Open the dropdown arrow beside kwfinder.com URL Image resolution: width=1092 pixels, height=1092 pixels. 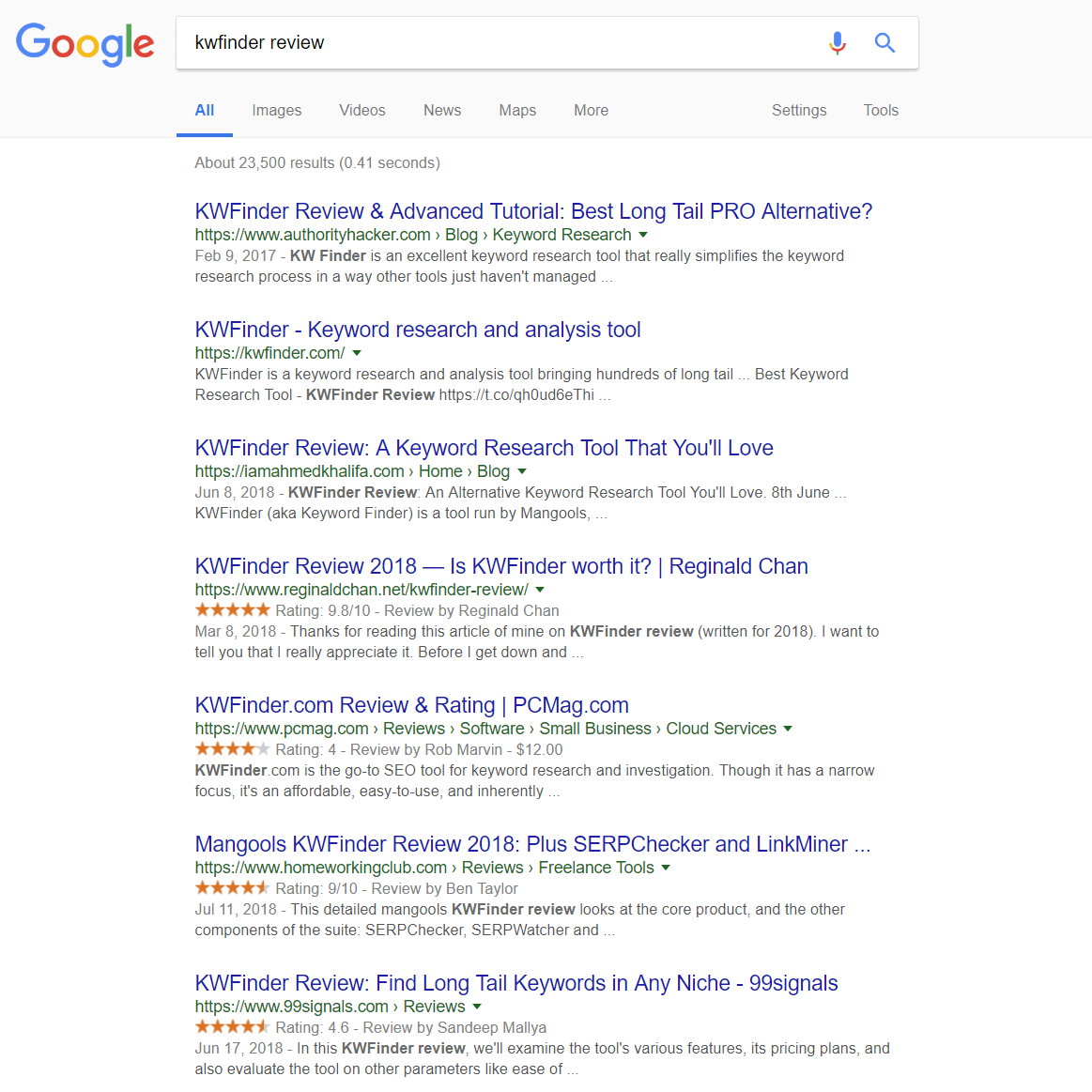(357, 354)
